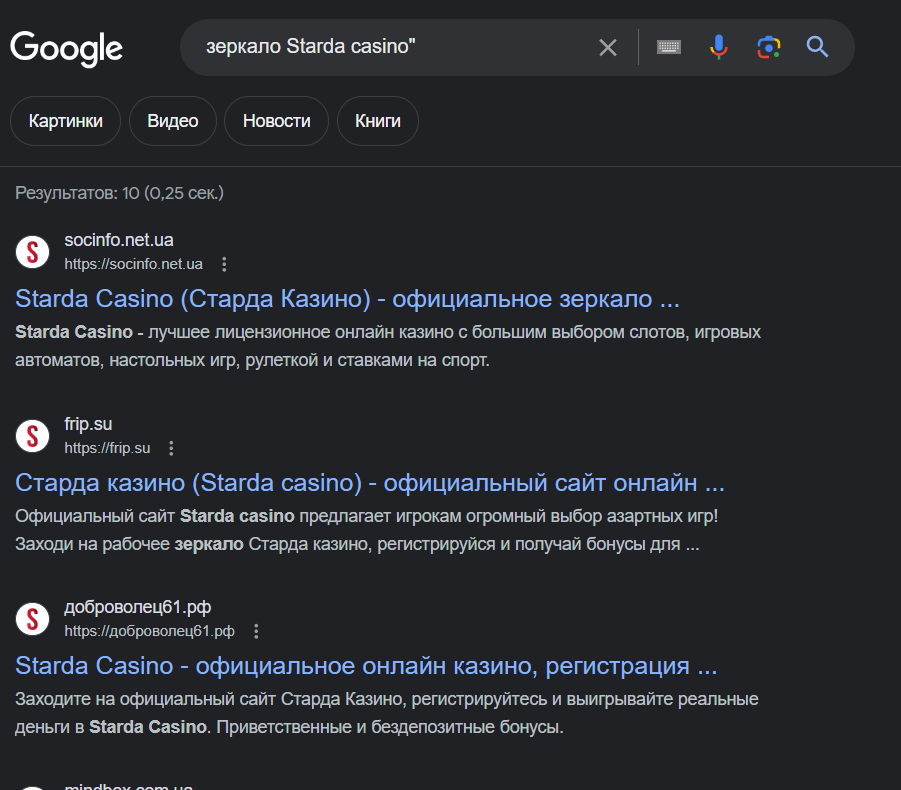Click the socinfo.net.ua site name
Image resolution: width=901 pixels, height=790 pixels.
(x=118, y=240)
